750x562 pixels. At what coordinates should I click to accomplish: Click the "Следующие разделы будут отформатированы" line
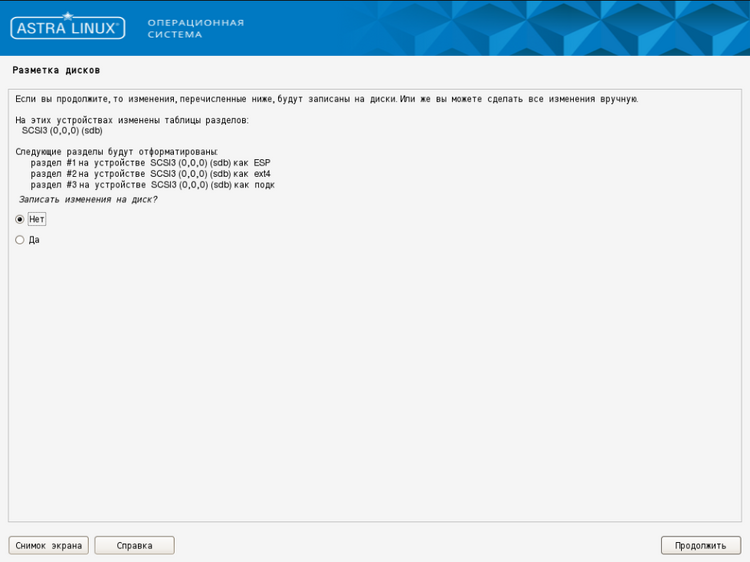click(116, 151)
